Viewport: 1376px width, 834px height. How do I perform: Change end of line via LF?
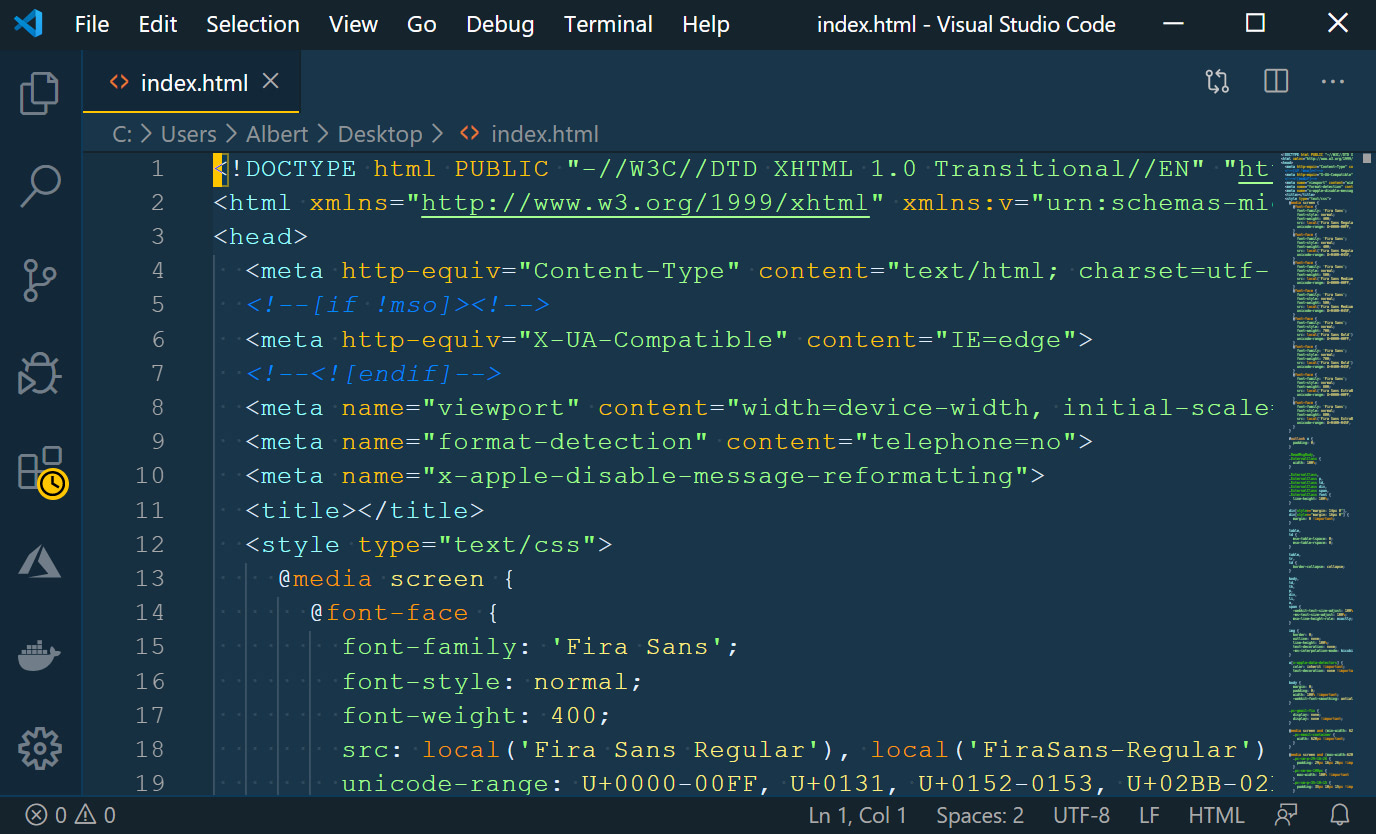point(1149,815)
